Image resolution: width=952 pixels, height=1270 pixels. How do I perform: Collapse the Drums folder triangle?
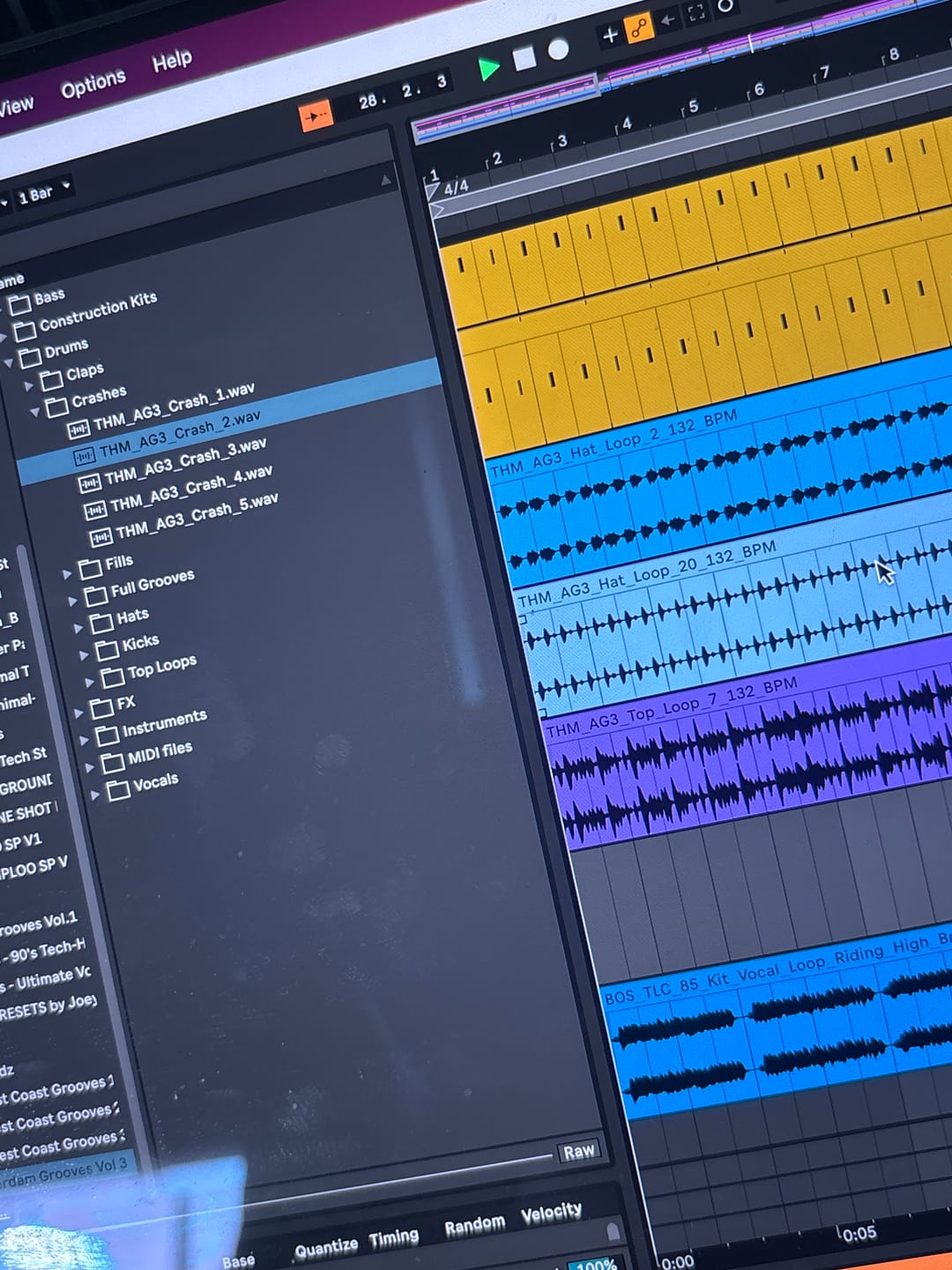click(8, 362)
